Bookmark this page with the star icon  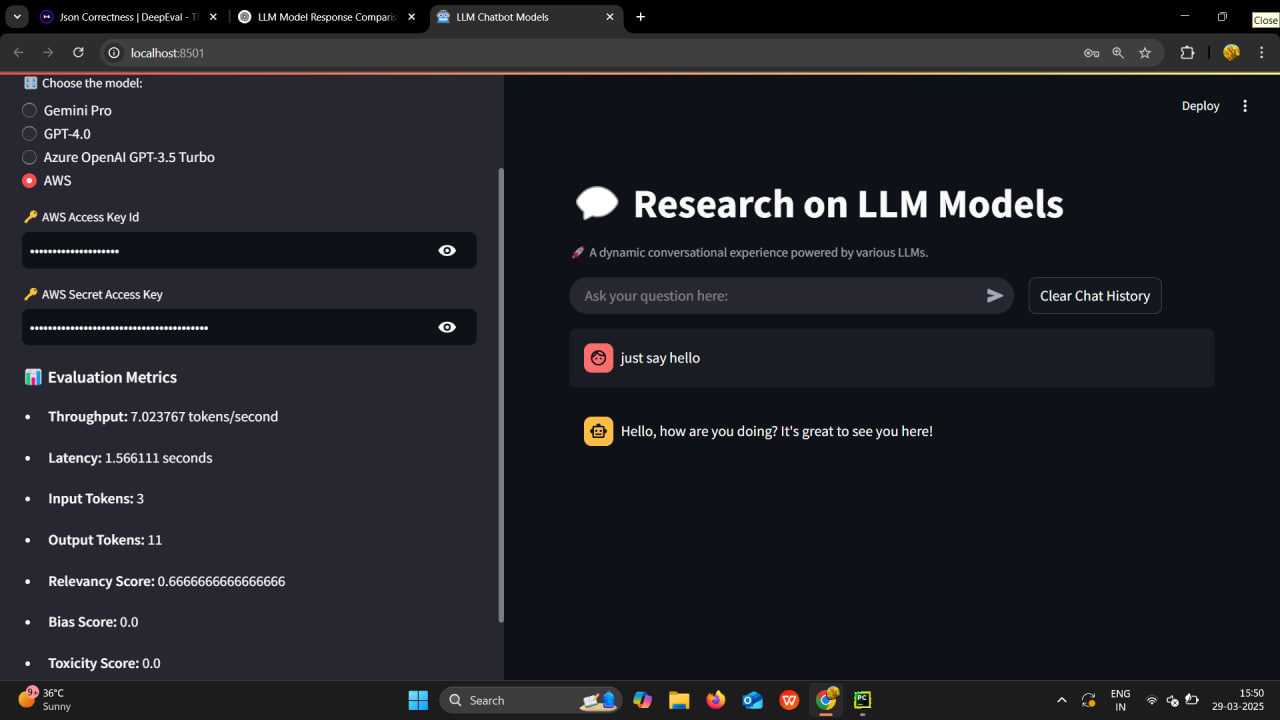coord(1145,53)
